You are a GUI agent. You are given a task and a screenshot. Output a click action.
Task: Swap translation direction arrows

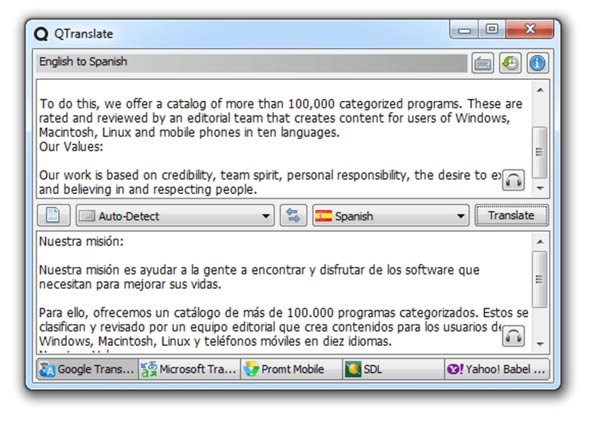pos(293,215)
